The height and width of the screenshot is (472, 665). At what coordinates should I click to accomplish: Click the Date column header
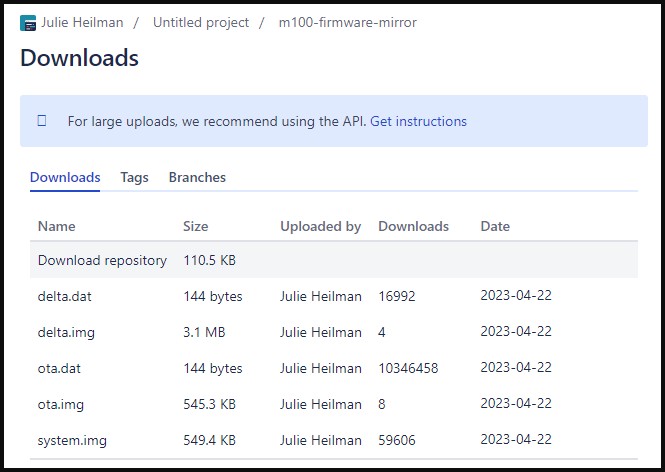point(495,226)
